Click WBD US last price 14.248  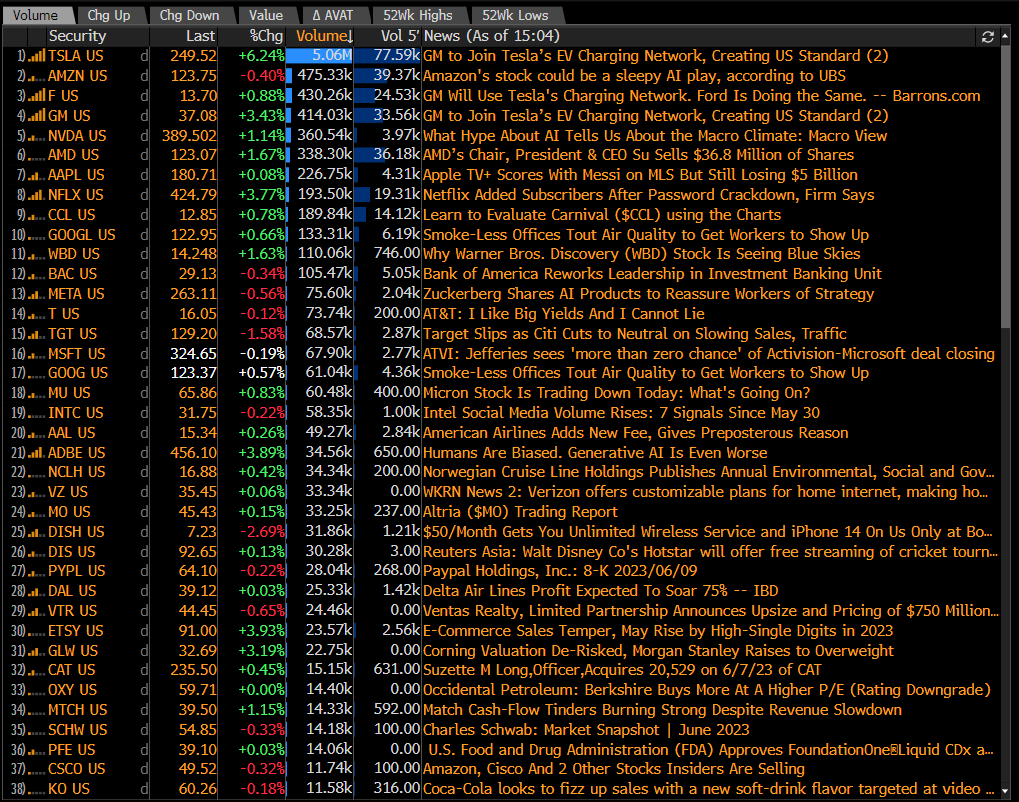[193, 254]
